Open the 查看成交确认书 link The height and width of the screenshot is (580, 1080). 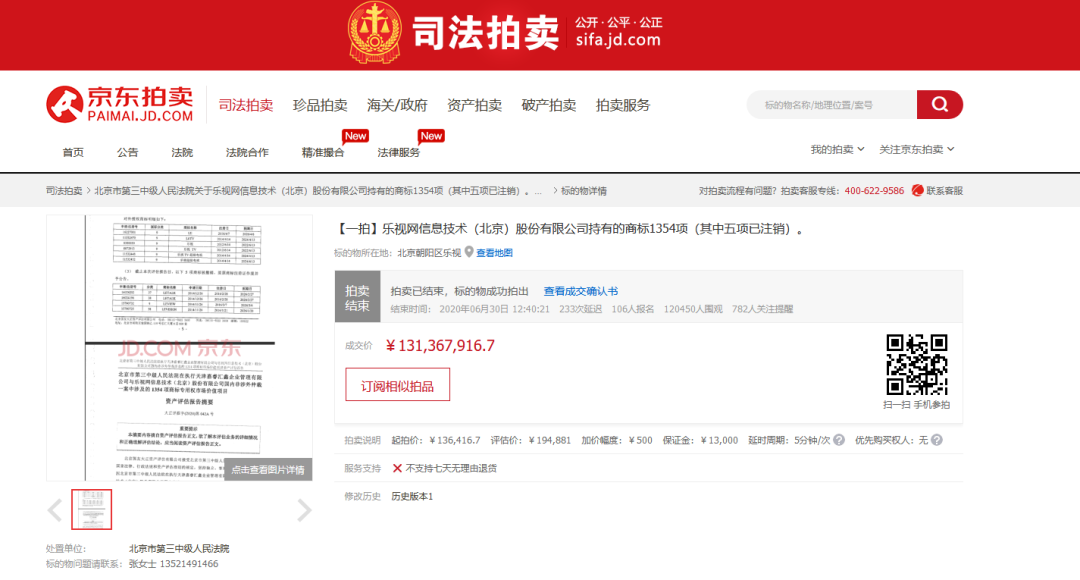[x=581, y=291]
